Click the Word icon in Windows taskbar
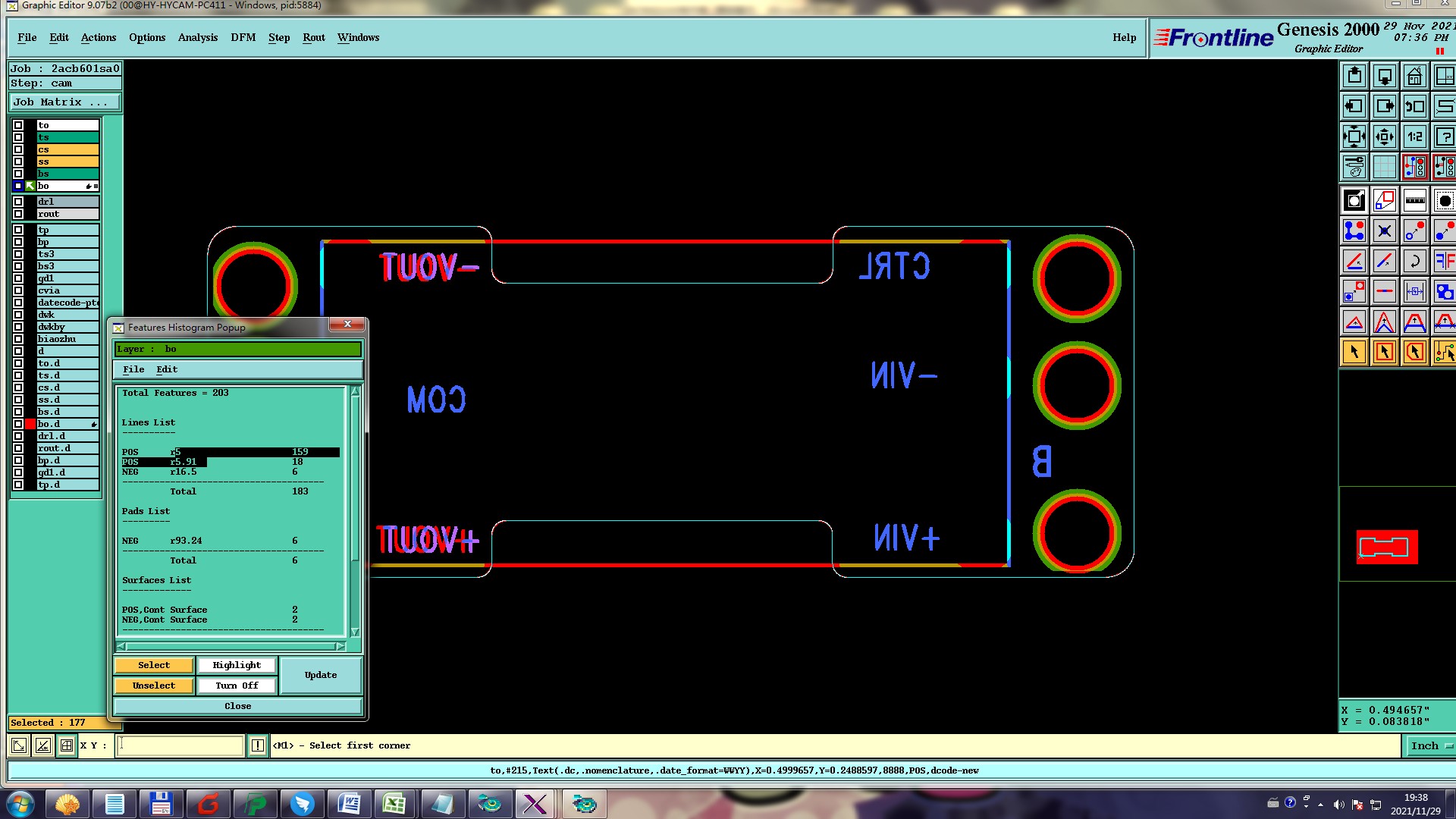Image resolution: width=1456 pixels, height=819 pixels. click(x=348, y=804)
